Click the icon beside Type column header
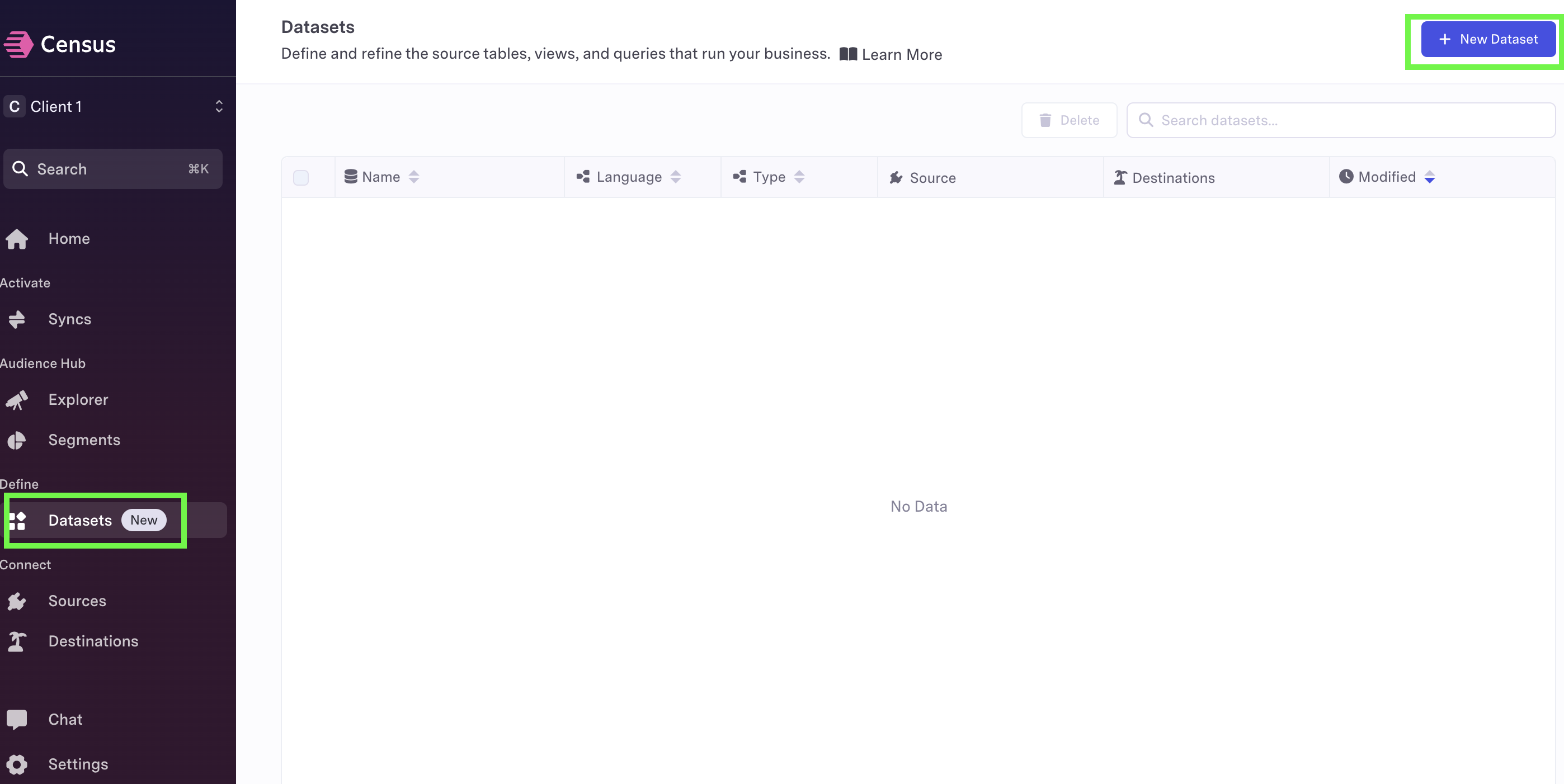 click(739, 177)
